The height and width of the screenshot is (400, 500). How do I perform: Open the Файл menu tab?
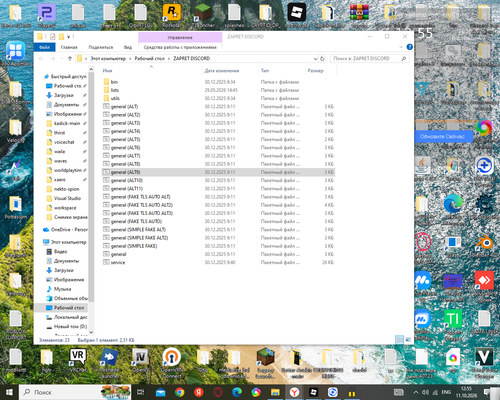coord(44,47)
